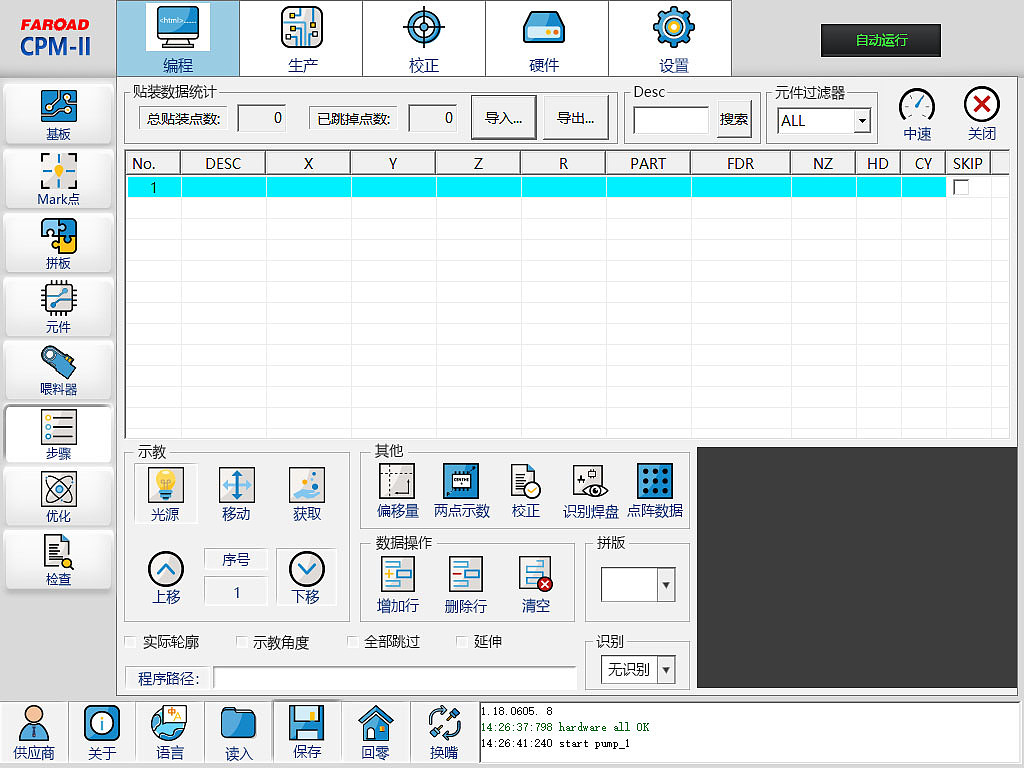Switch to the 编程 programming tab
The image size is (1024, 768).
(x=178, y=39)
